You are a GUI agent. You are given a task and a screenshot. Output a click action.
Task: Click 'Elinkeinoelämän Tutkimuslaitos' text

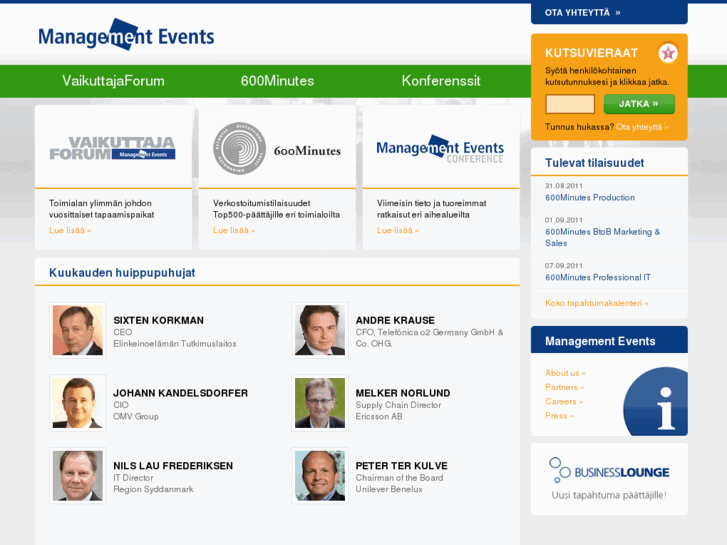[175, 344]
